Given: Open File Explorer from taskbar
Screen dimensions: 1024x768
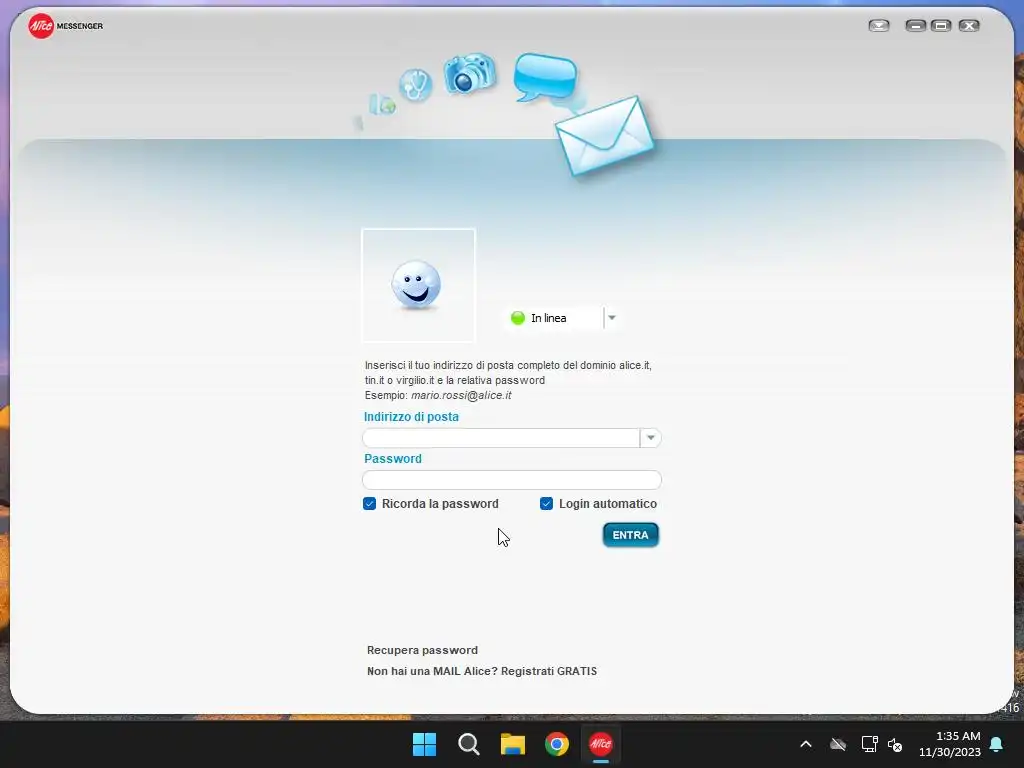Looking at the screenshot, I should pos(513,744).
